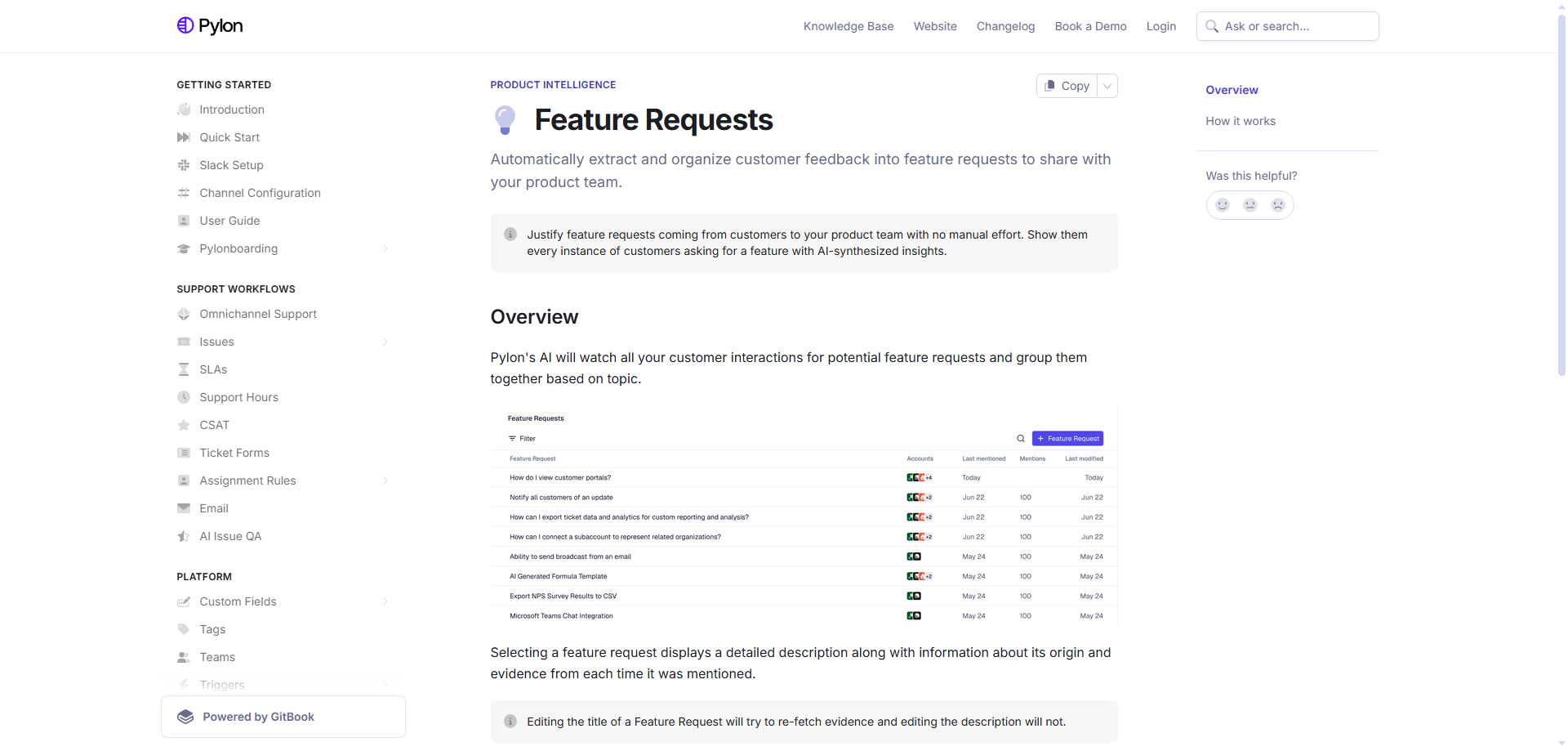This screenshot has height=751, width=1568.
Task: Click the Tags label icon in sidebar
Action: click(184, 629)
